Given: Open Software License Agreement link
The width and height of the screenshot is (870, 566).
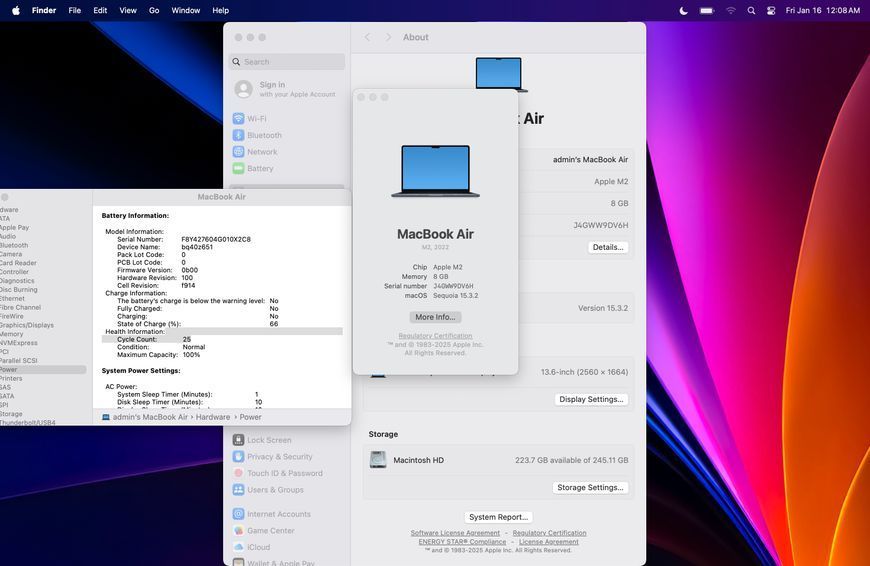Looking at the screenshot, I should click(x=455, y=533).
